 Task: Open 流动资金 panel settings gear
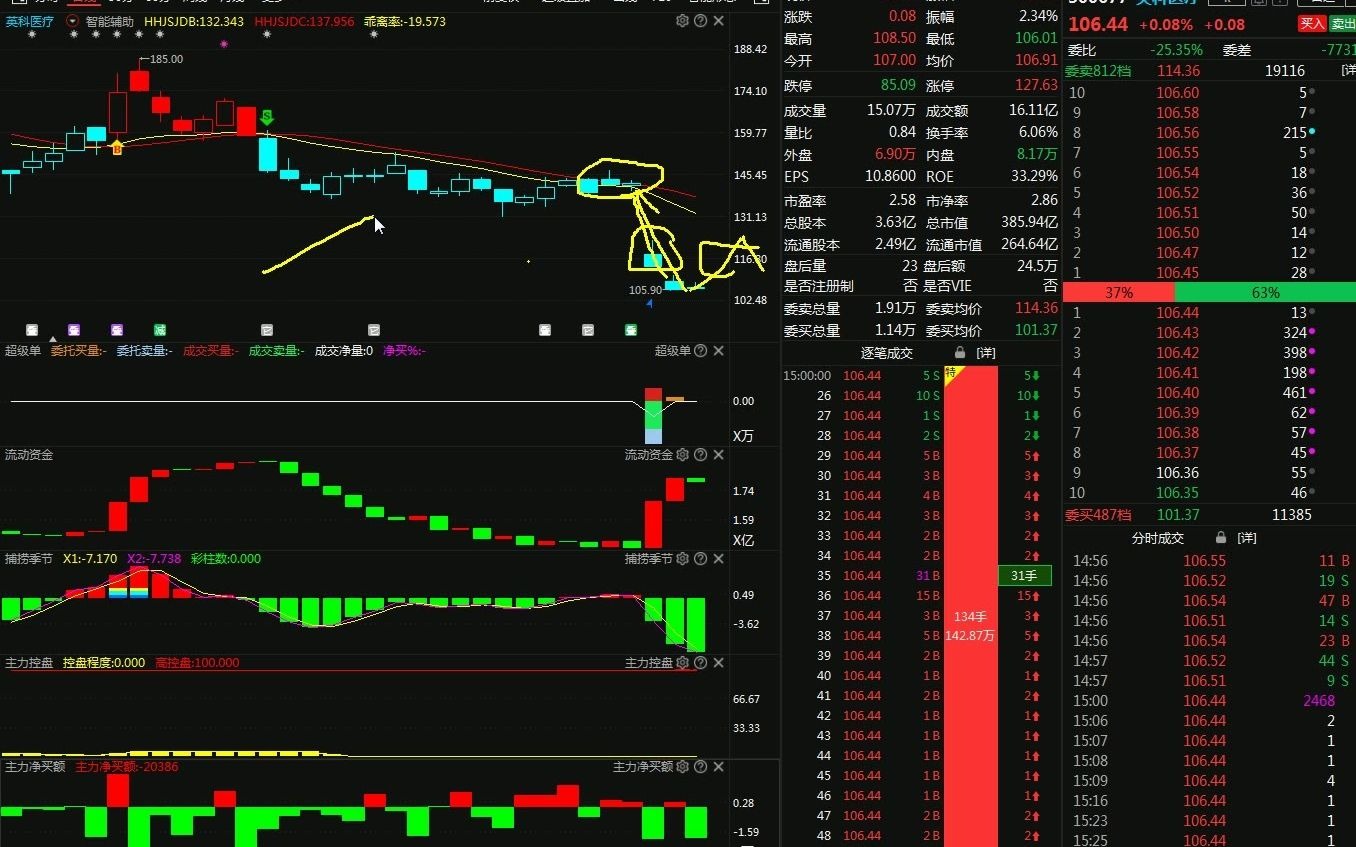tap(682, 455)
